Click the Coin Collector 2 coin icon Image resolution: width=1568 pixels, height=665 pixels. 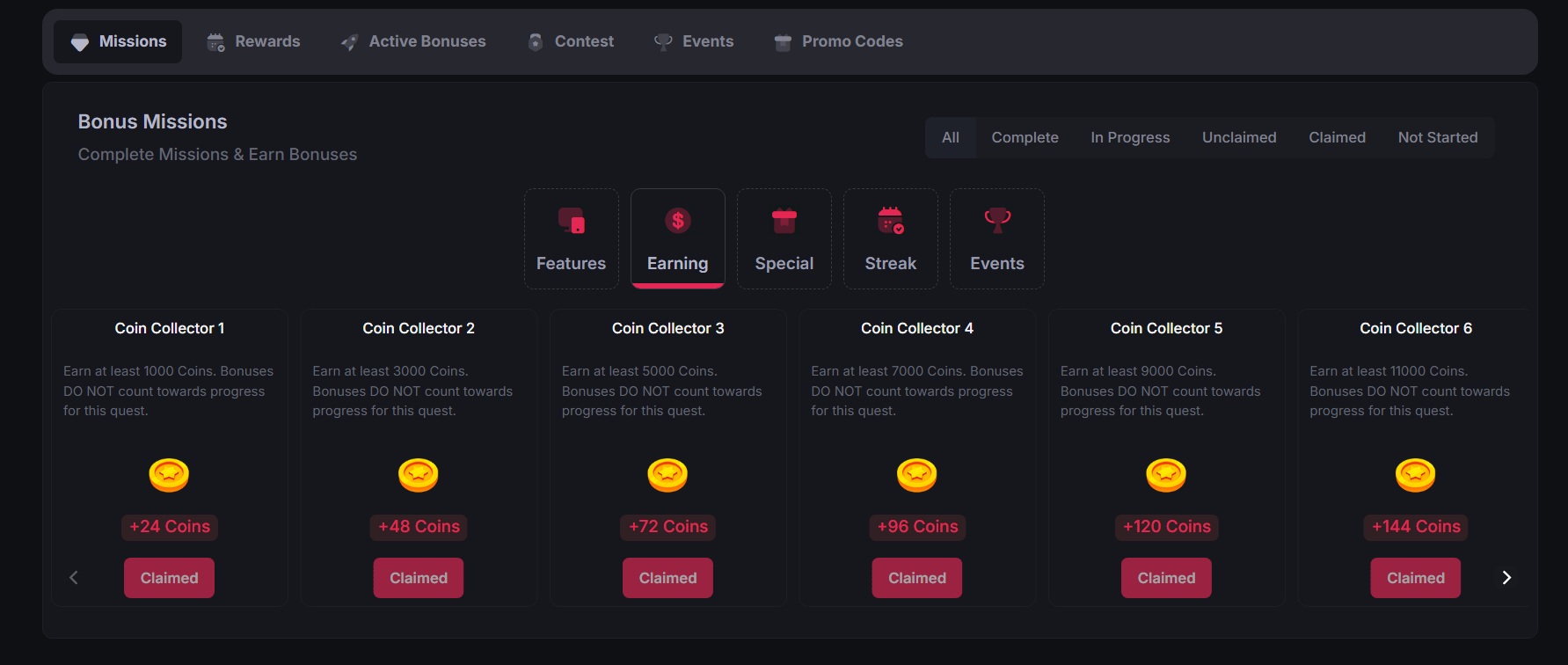(x=419, y=475)
